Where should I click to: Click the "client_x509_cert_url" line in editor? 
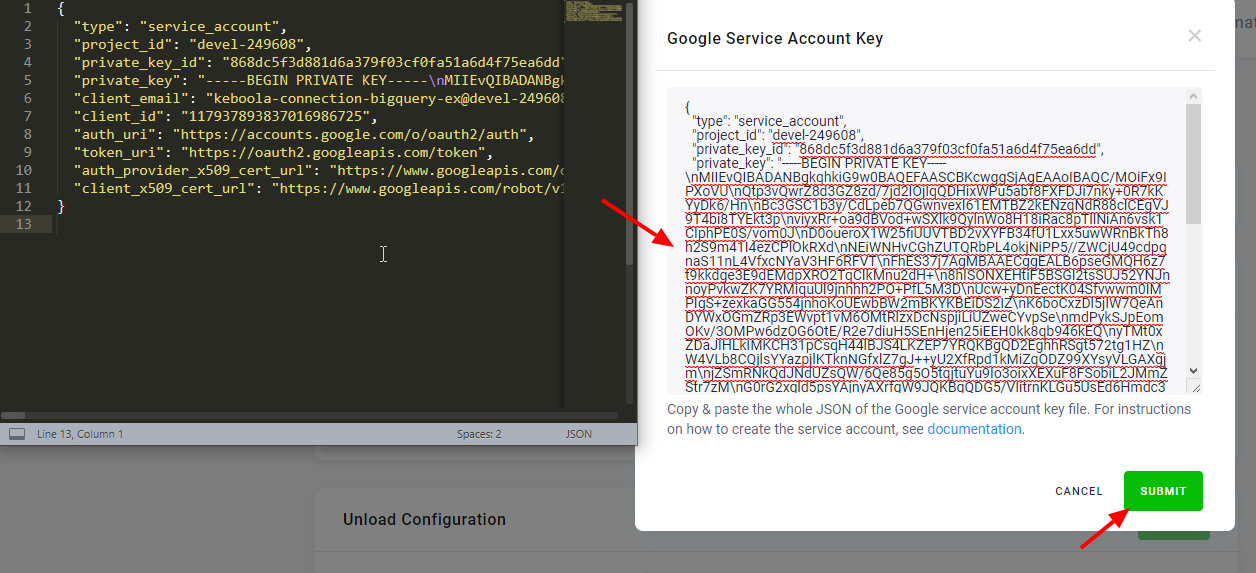pos(320,188)
